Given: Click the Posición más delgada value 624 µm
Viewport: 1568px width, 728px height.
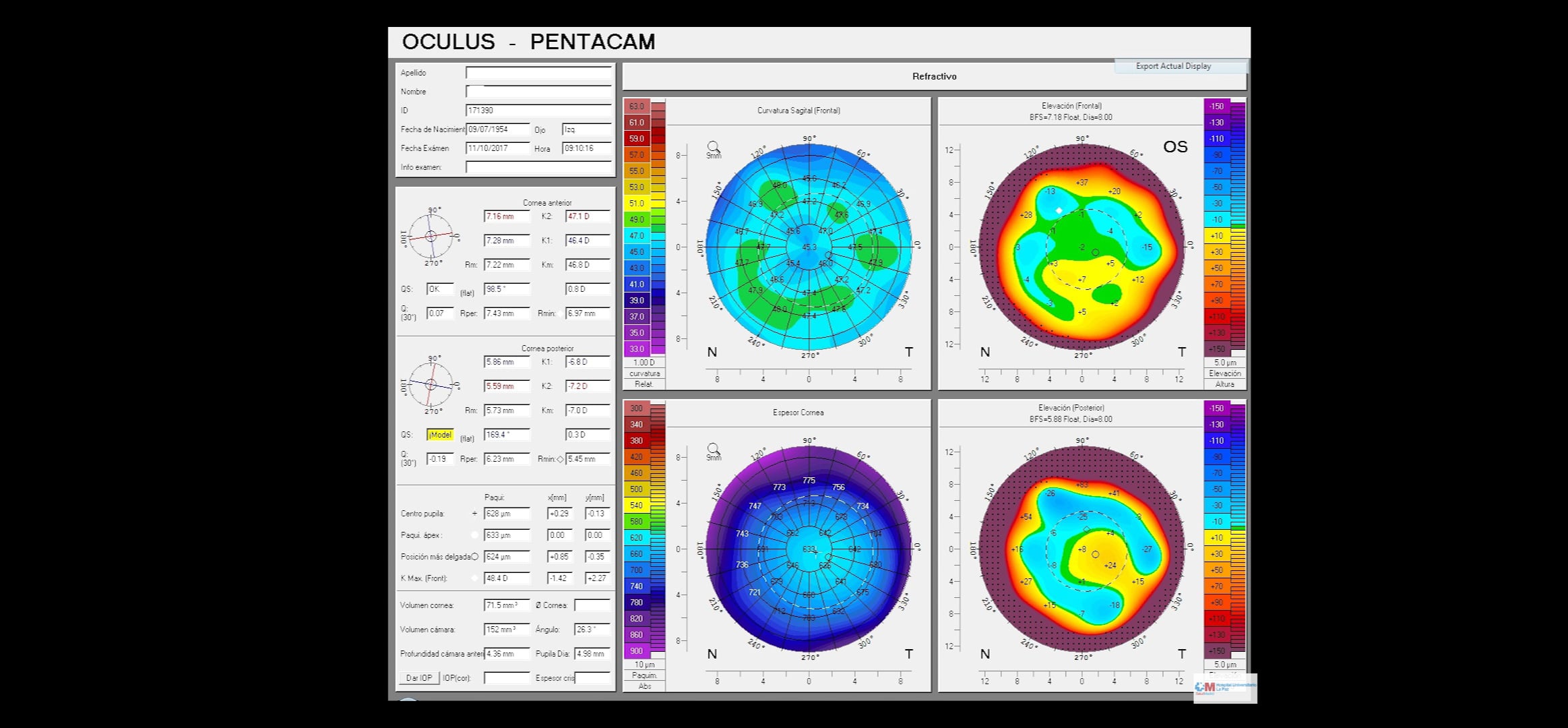Looking at the screenshot, I should coord(507,557).
